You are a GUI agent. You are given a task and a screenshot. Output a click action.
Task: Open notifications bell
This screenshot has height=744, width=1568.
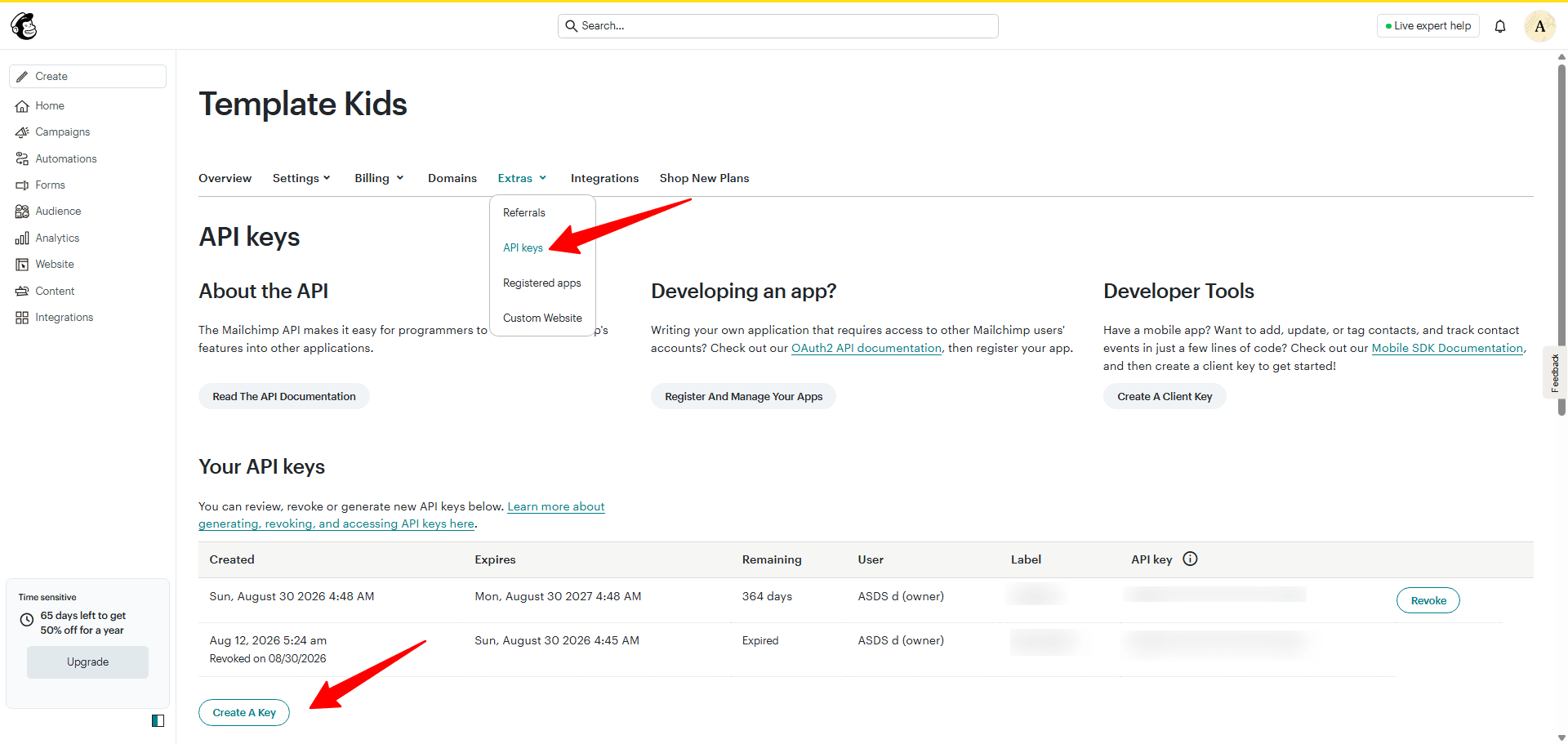tap(1500, 26)
